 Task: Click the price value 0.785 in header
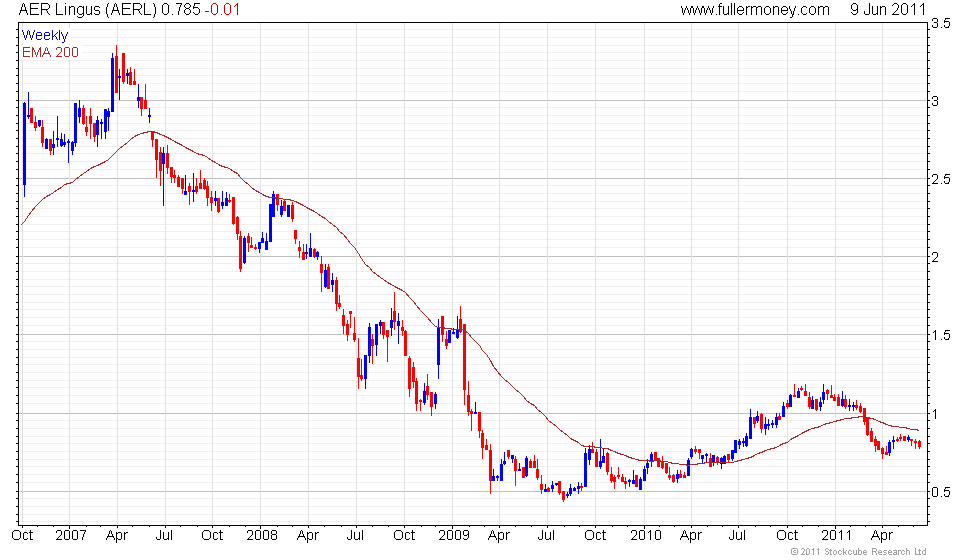(x=181, y=9)
